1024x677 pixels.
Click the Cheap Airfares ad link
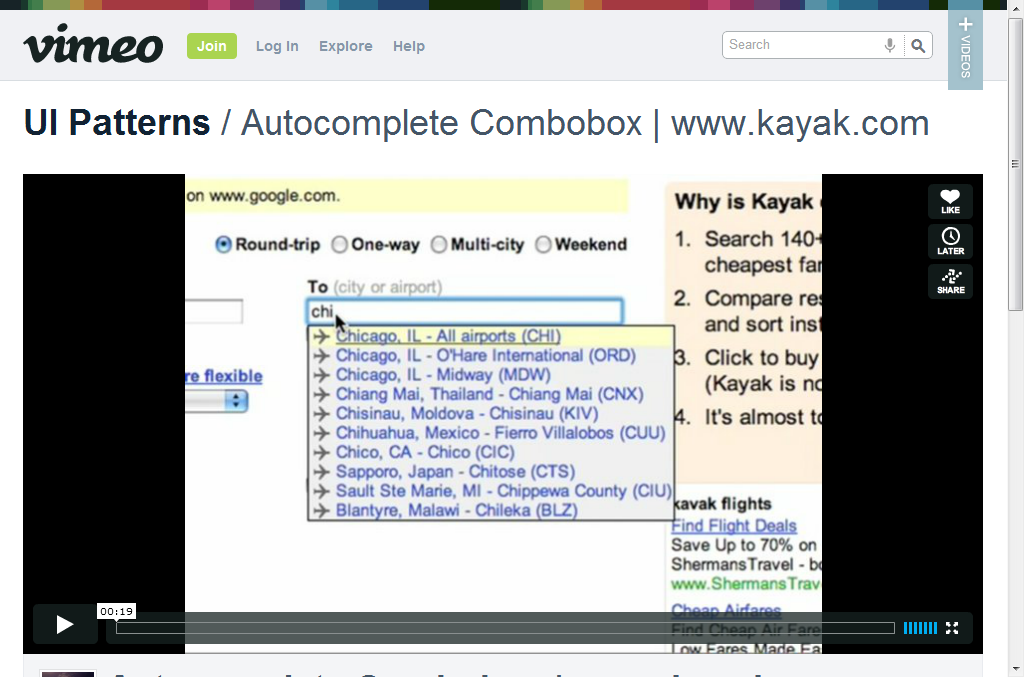(726, 611)
